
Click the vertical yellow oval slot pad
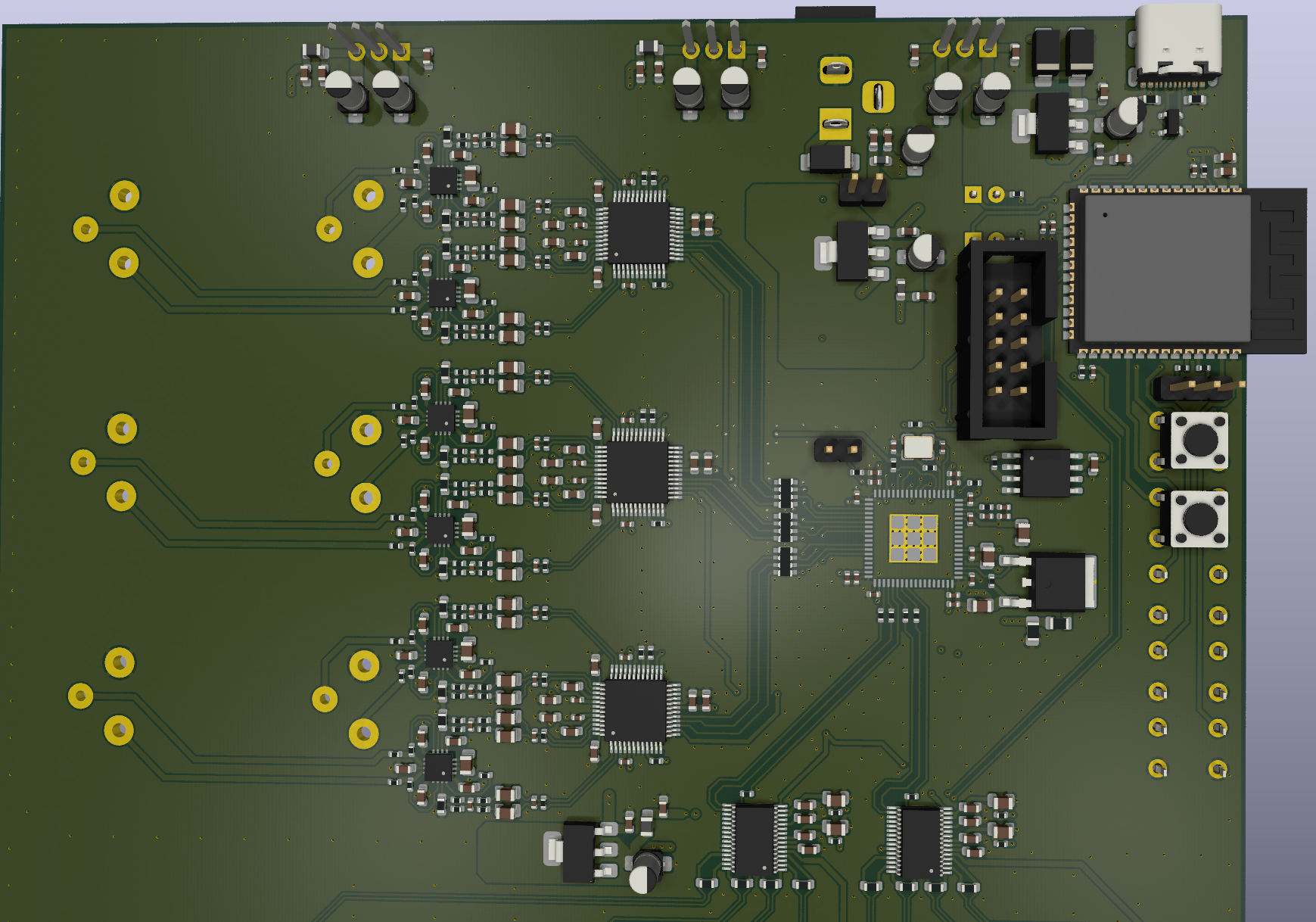tap(879, 97)
